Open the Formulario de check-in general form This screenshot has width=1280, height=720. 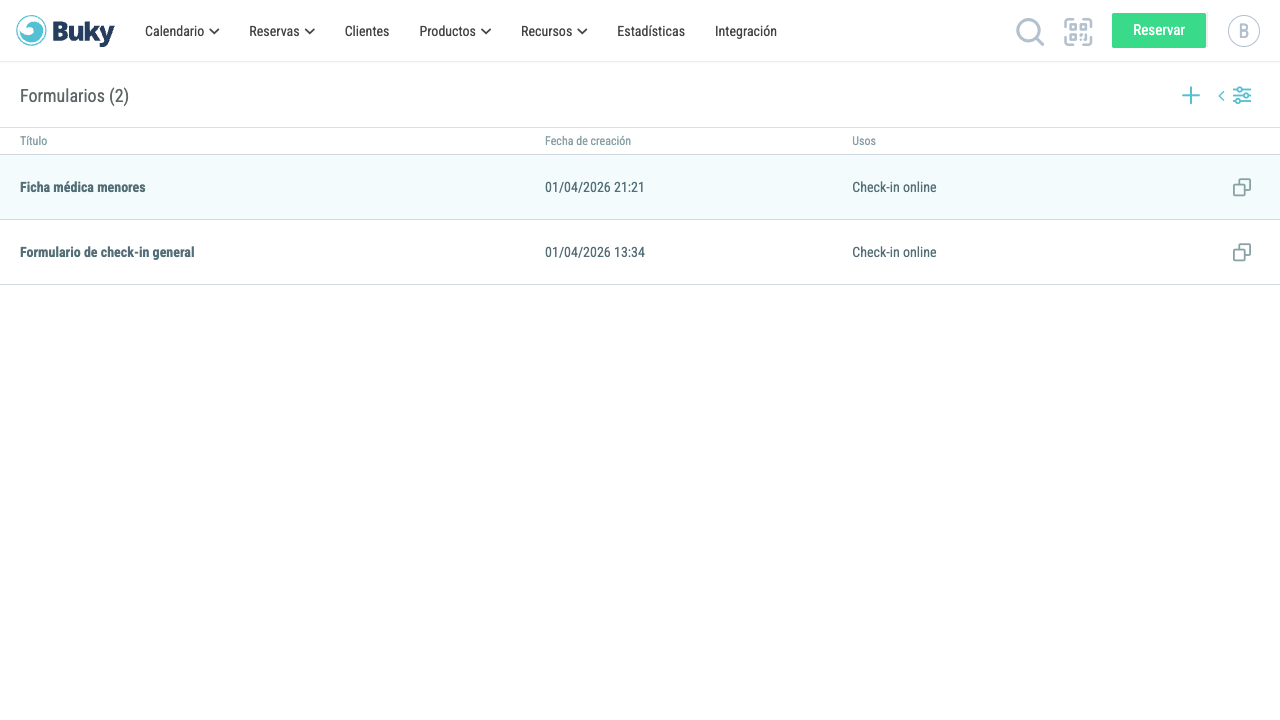coord(107,252)
